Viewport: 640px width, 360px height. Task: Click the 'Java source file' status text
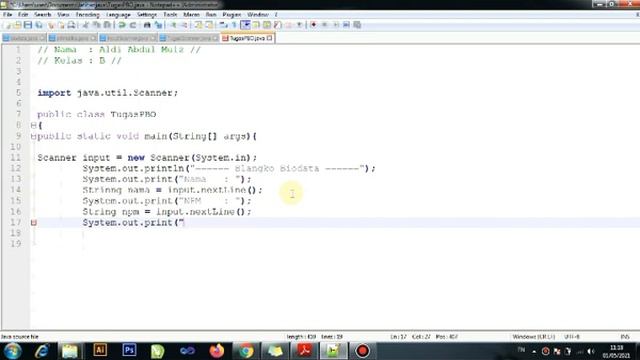20,337
